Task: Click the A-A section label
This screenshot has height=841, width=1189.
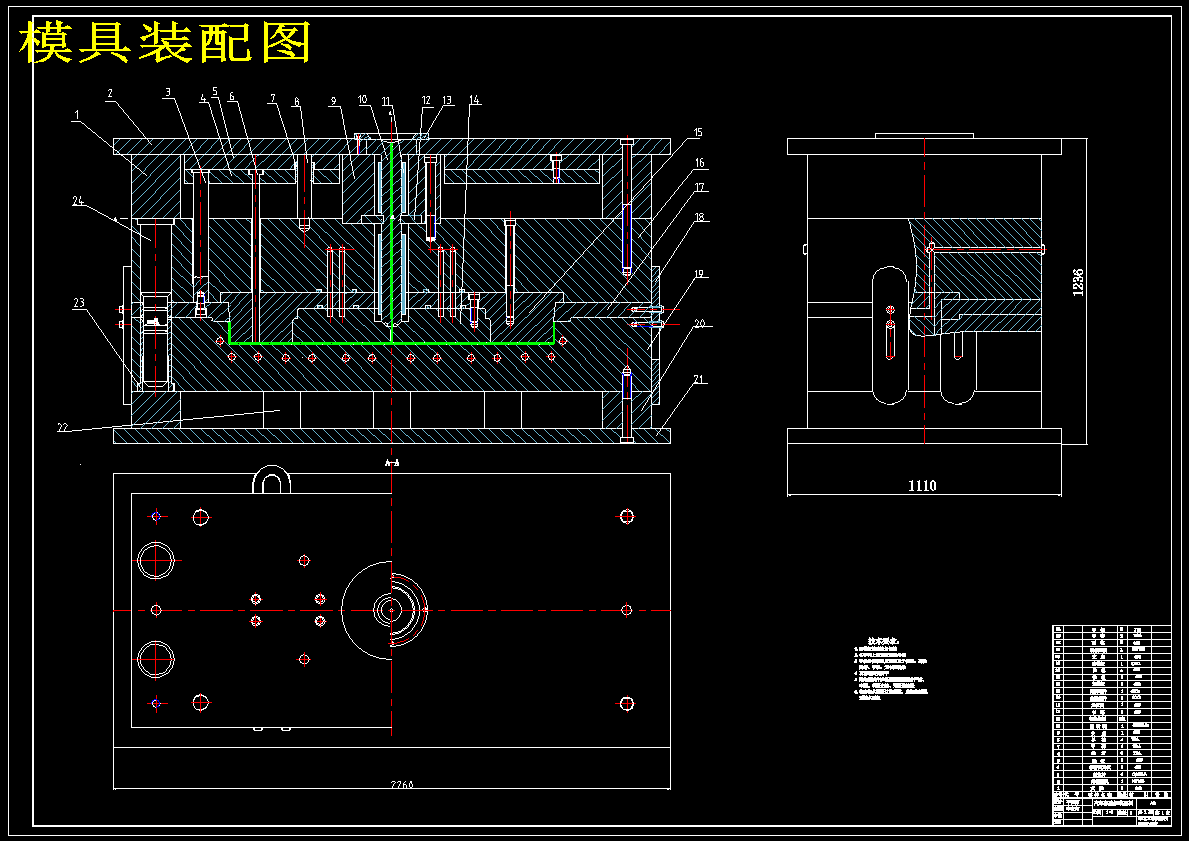Action: coord(392,462)
